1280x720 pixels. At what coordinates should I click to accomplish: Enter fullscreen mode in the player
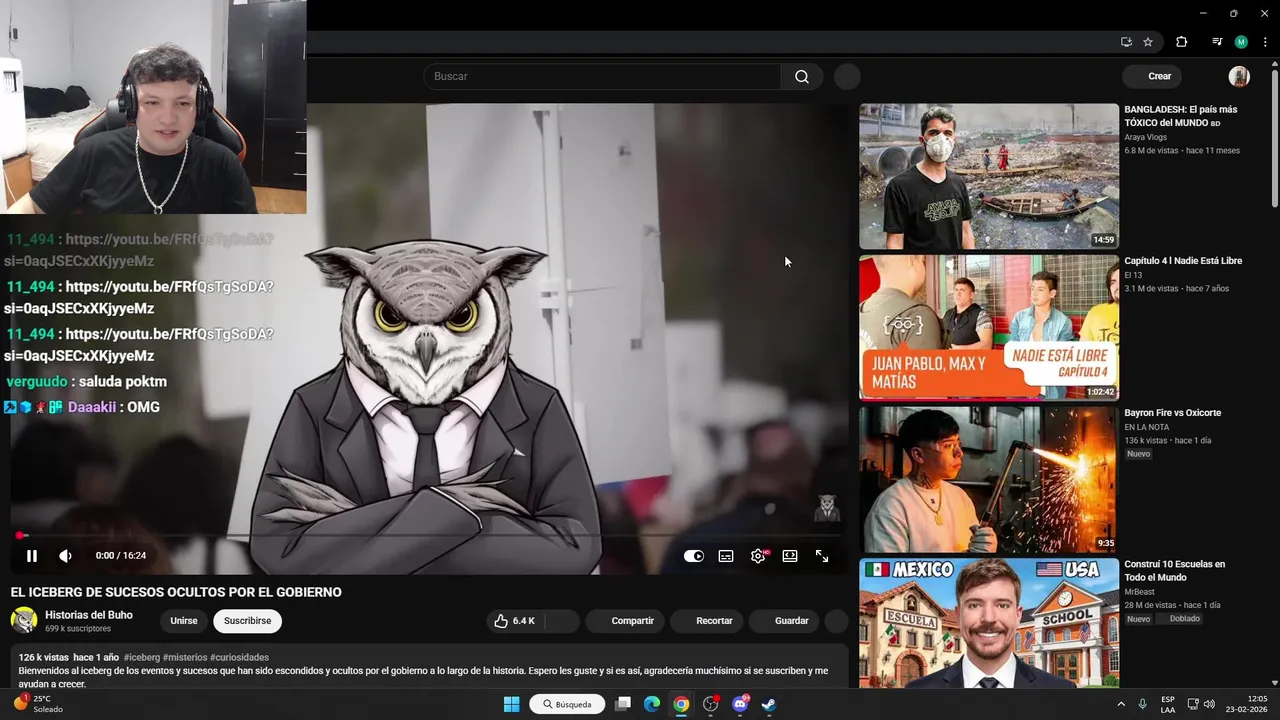click(x=822, y=556)
